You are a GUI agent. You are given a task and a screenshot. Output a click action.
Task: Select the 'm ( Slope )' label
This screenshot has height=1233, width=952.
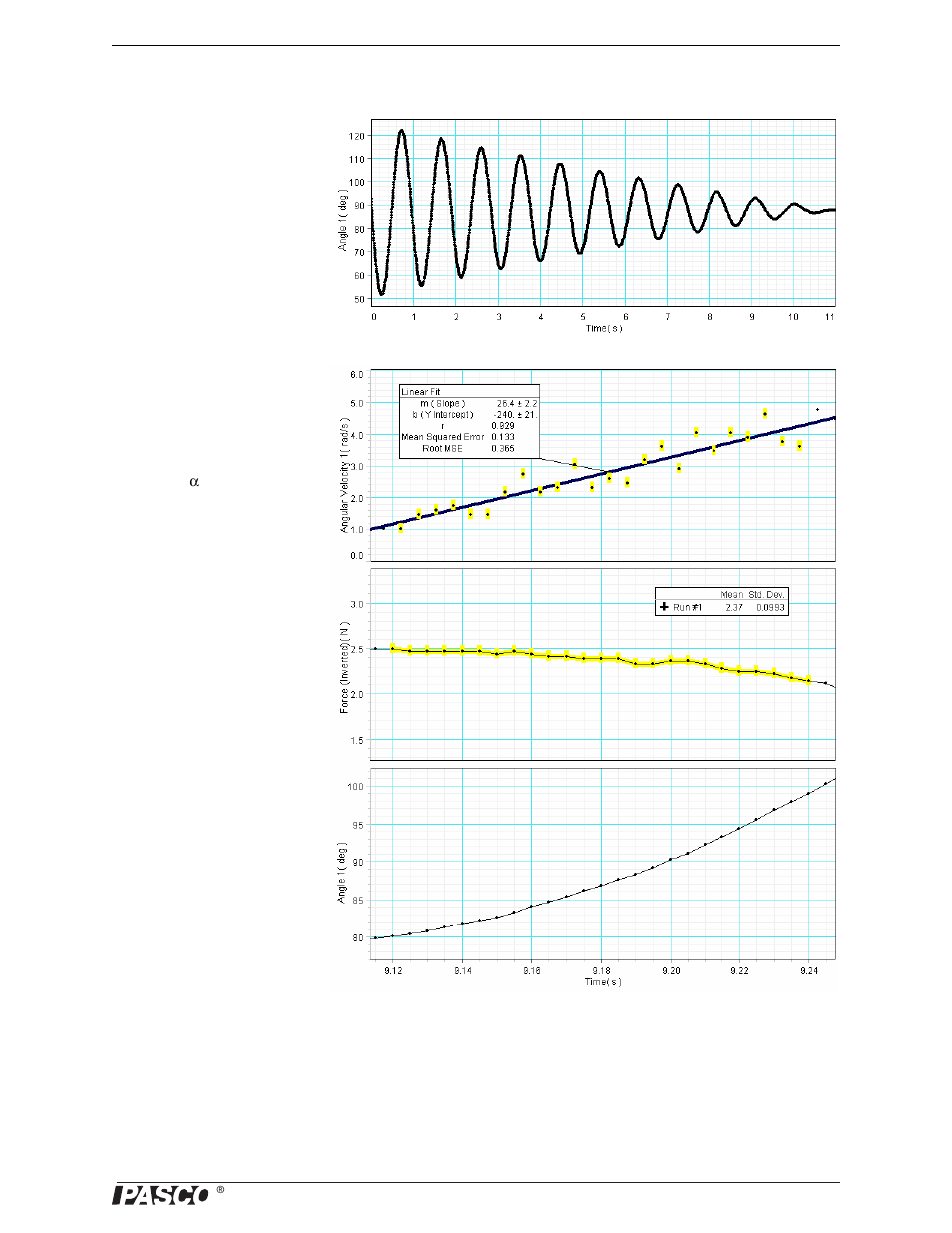pyautogui.click(x=442, y=403)
